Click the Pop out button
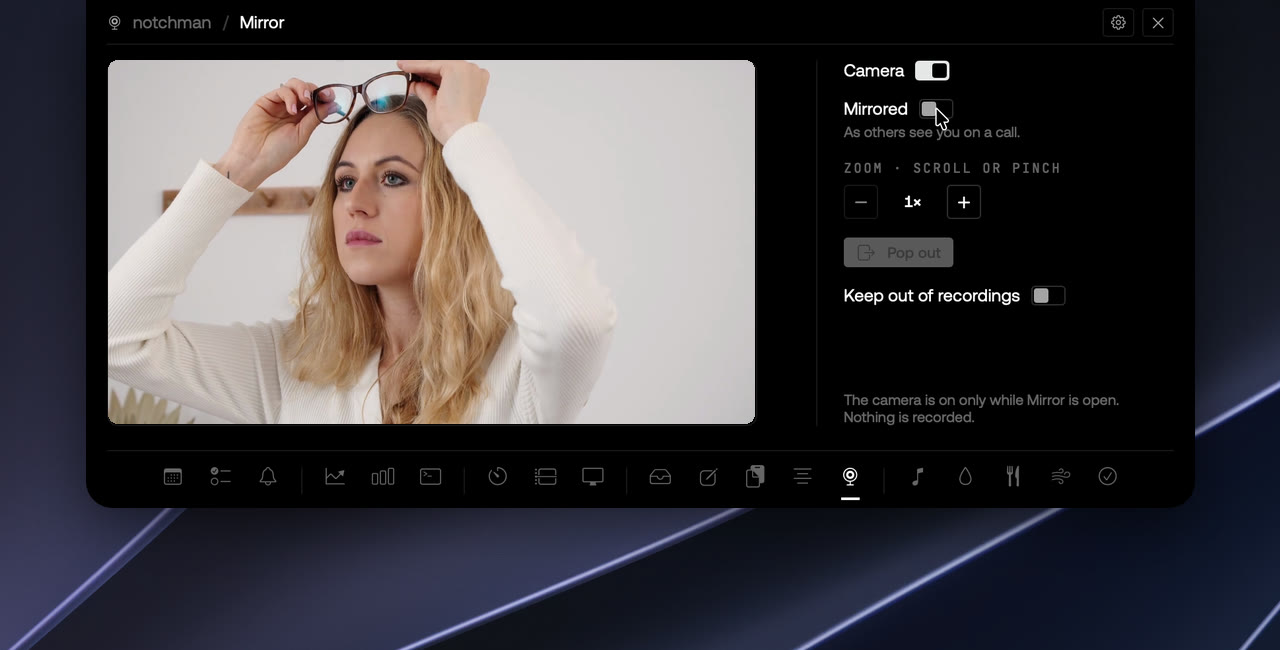The width and height of the screenshot is (1280, 650). 898,253
